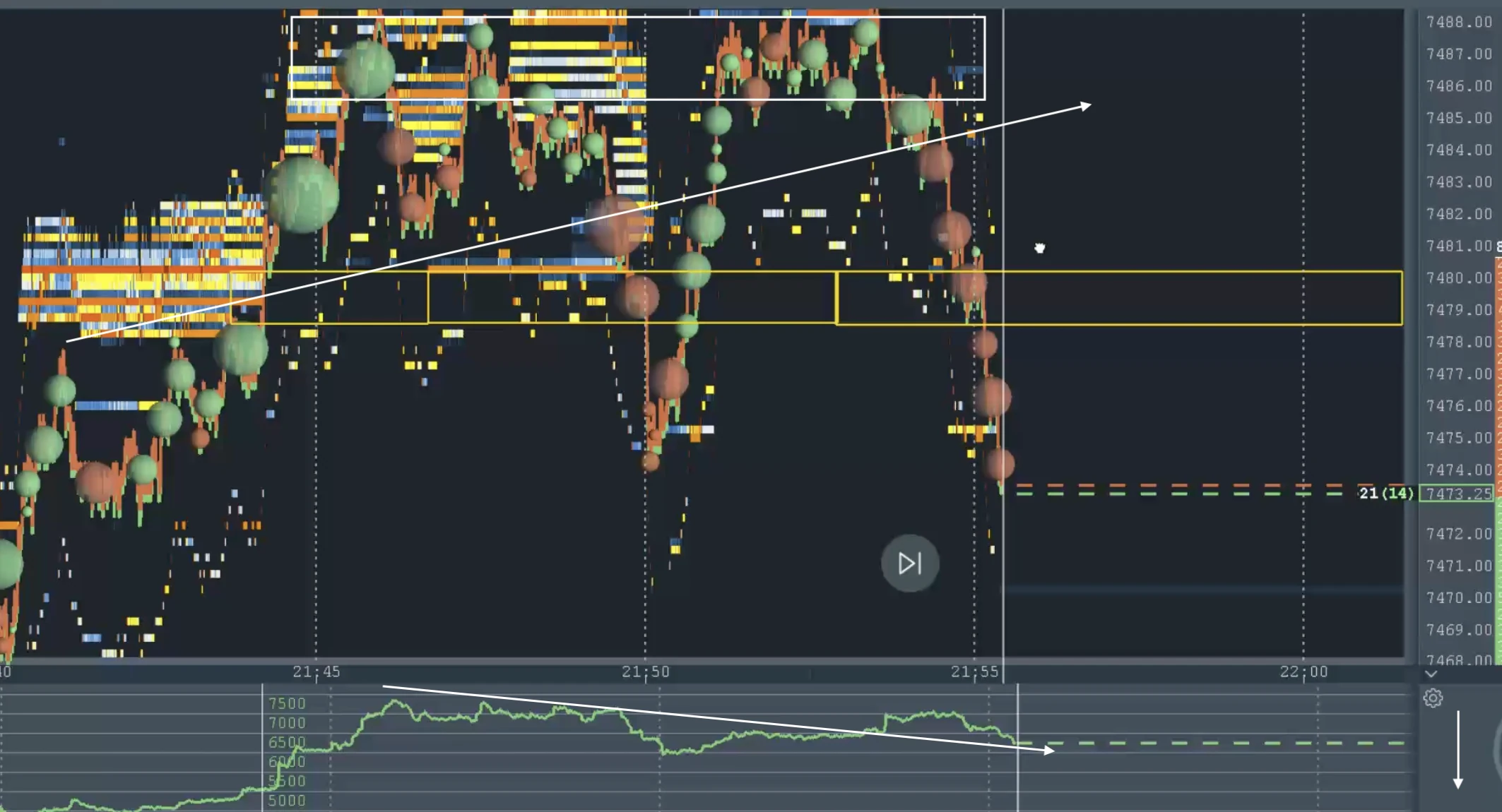Click the 7488.00 price axis label
This screenshot has width=1502, height=812.
1459,23
